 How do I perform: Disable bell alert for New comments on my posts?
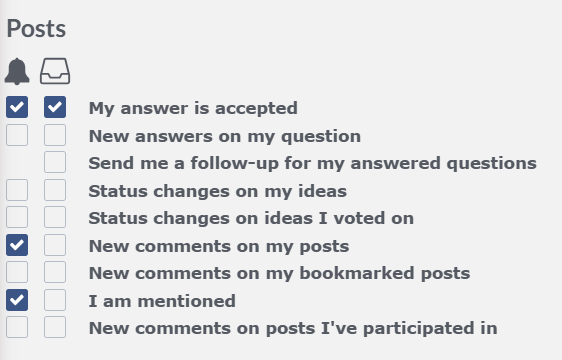[x=17, y=245]
